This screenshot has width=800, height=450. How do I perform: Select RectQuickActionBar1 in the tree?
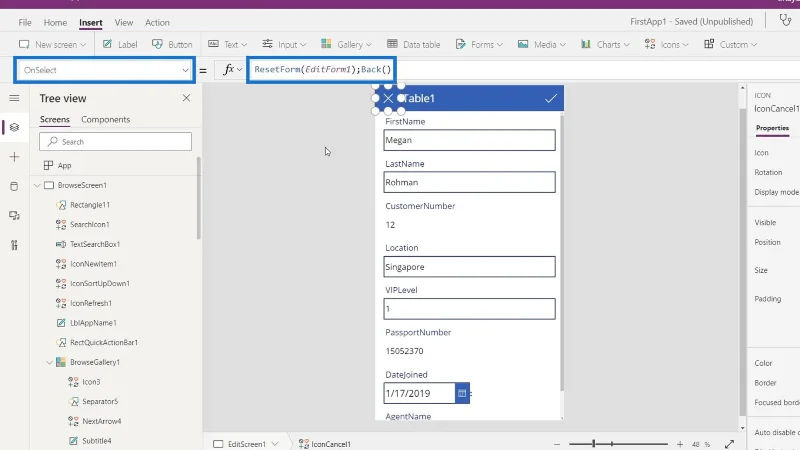click(x=104, y=342)
